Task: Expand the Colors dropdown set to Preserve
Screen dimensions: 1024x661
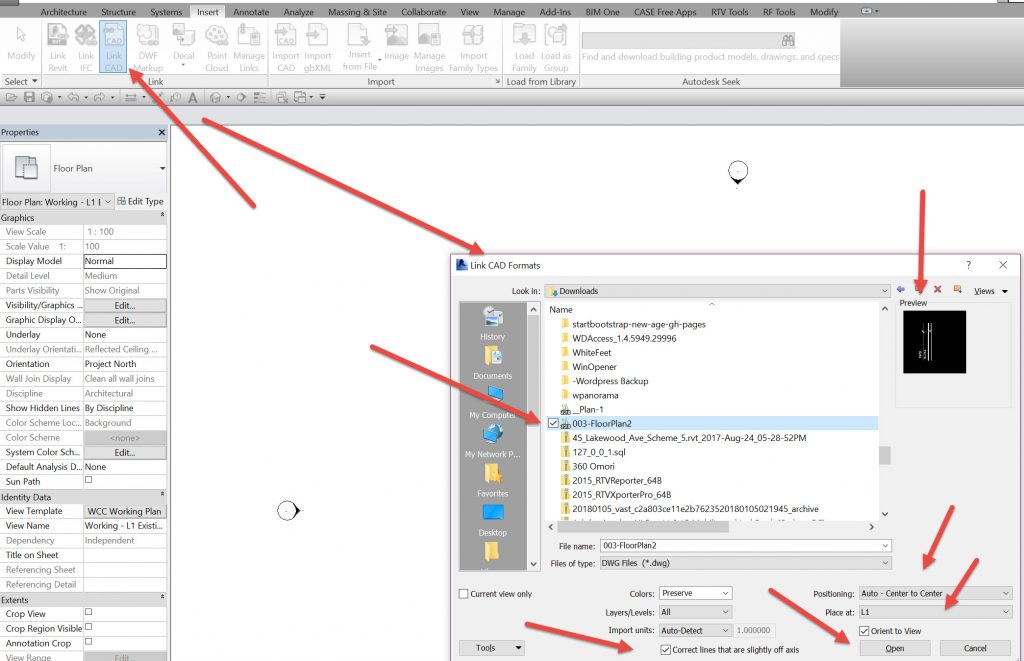Action: (695, 594)
